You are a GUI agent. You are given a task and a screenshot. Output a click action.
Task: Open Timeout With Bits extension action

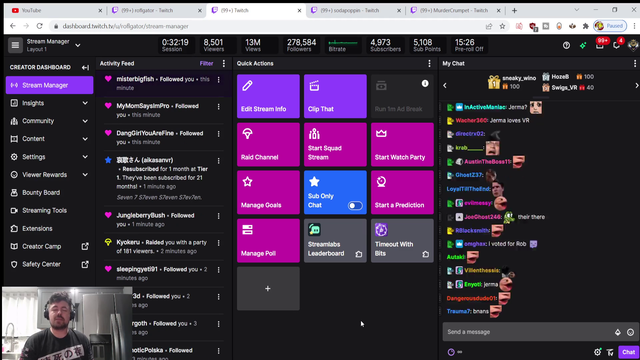(x=402, y=241)
